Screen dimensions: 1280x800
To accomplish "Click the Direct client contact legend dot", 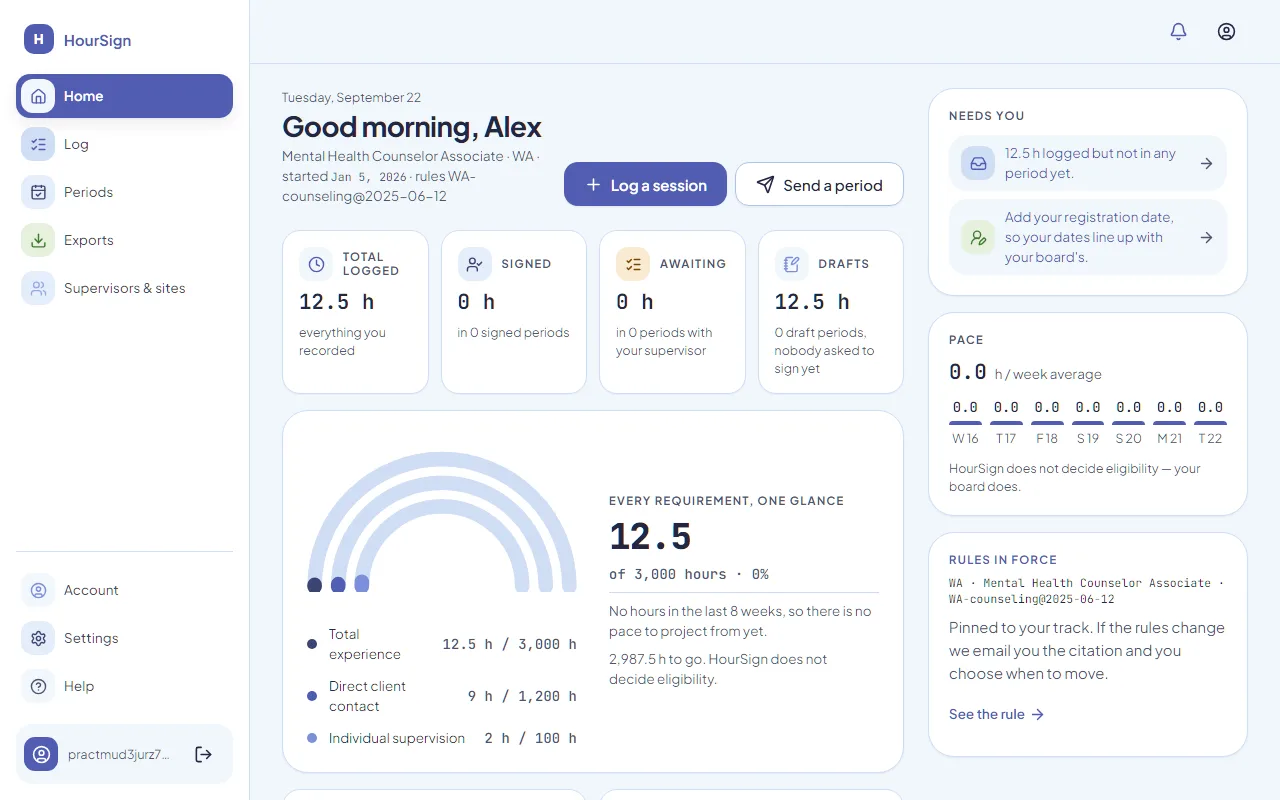I will pyautogui.click(x=312, y=696).
